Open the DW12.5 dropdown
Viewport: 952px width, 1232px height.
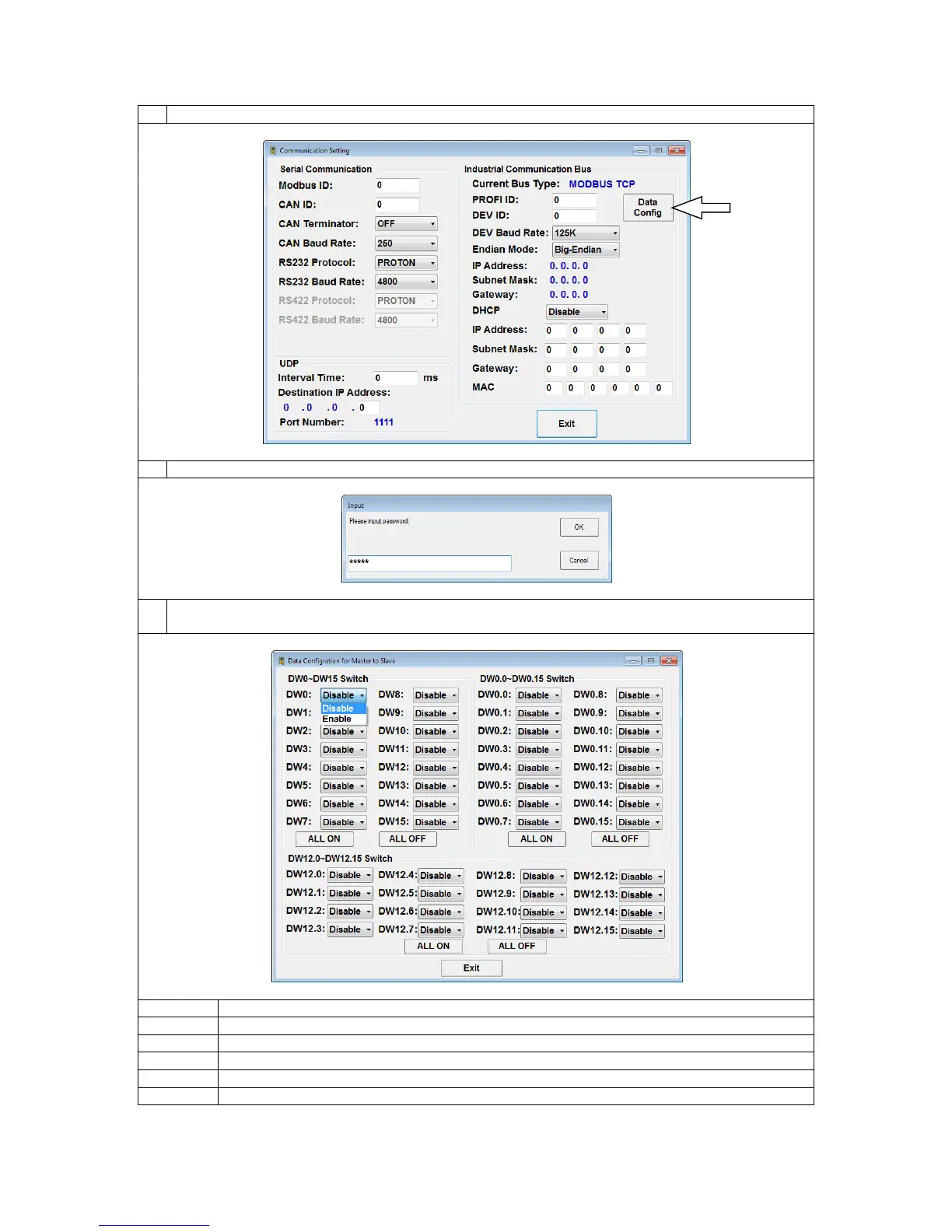pos(441,894)
